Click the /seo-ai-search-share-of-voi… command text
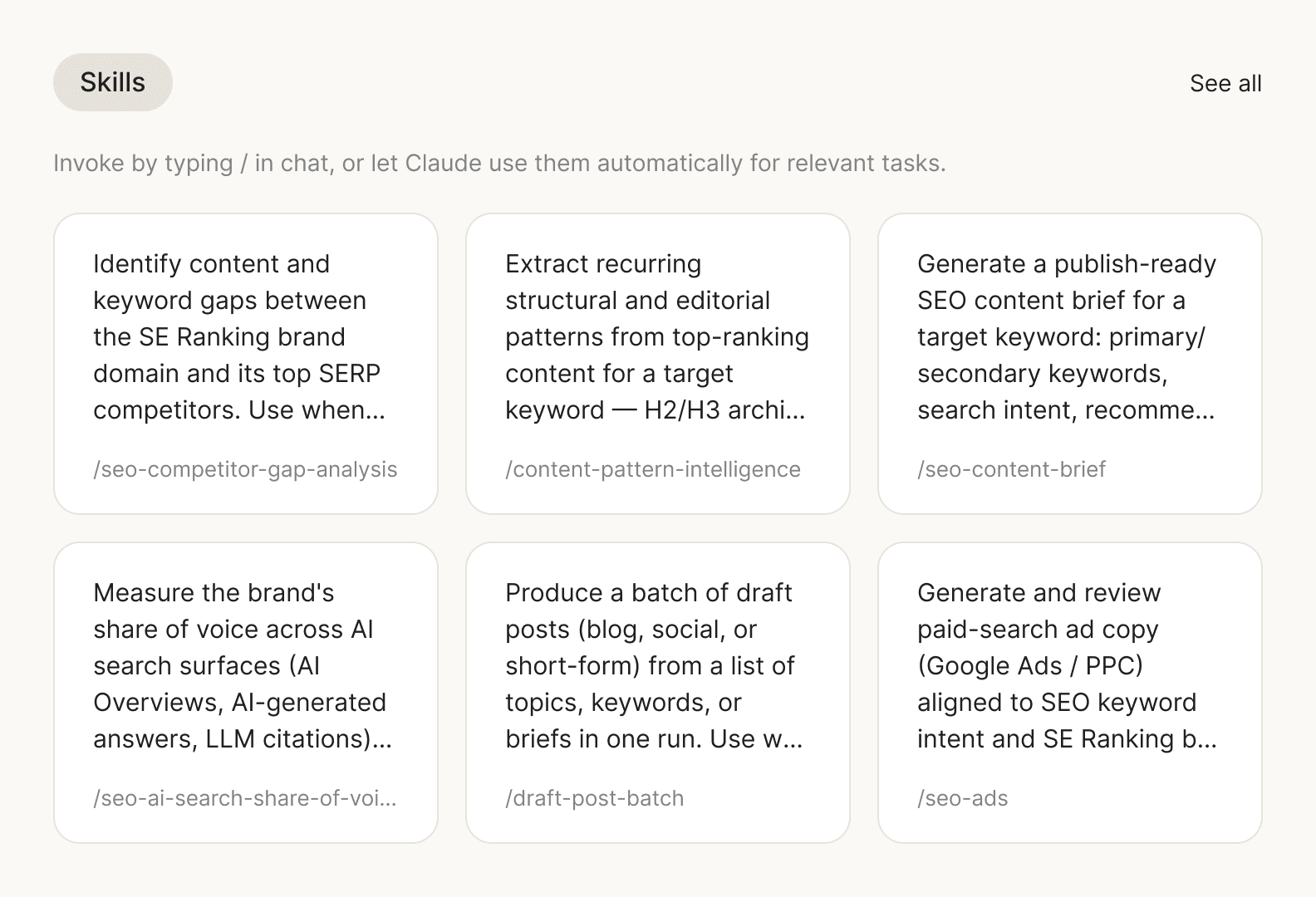Screen dimensions: 1316x897 [x=245, y=798]
